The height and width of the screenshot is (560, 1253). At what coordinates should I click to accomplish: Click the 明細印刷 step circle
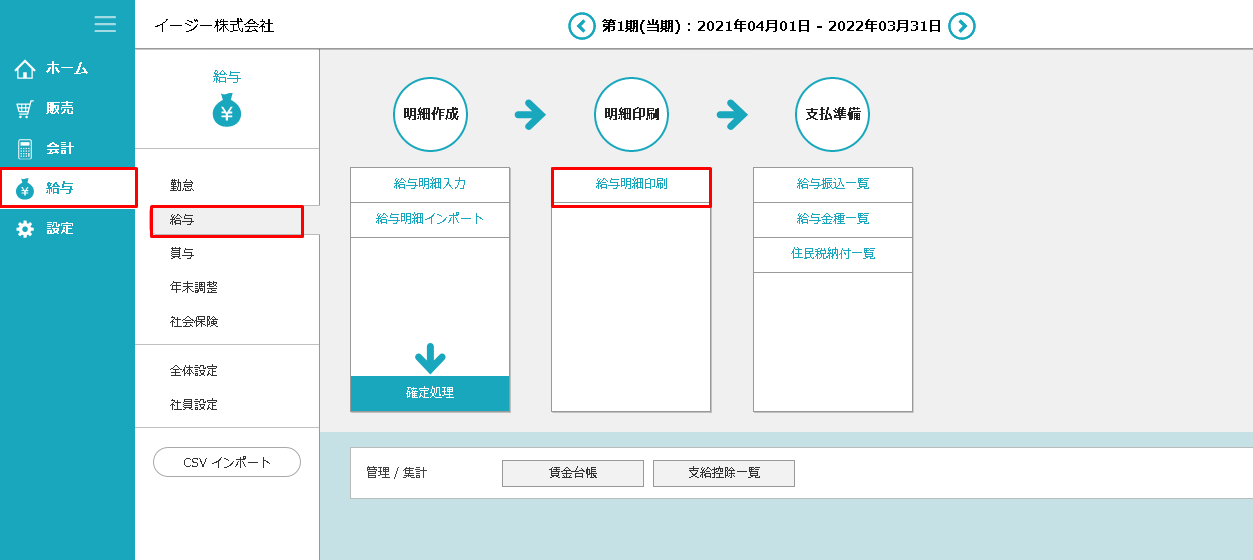tap(631, 114)
